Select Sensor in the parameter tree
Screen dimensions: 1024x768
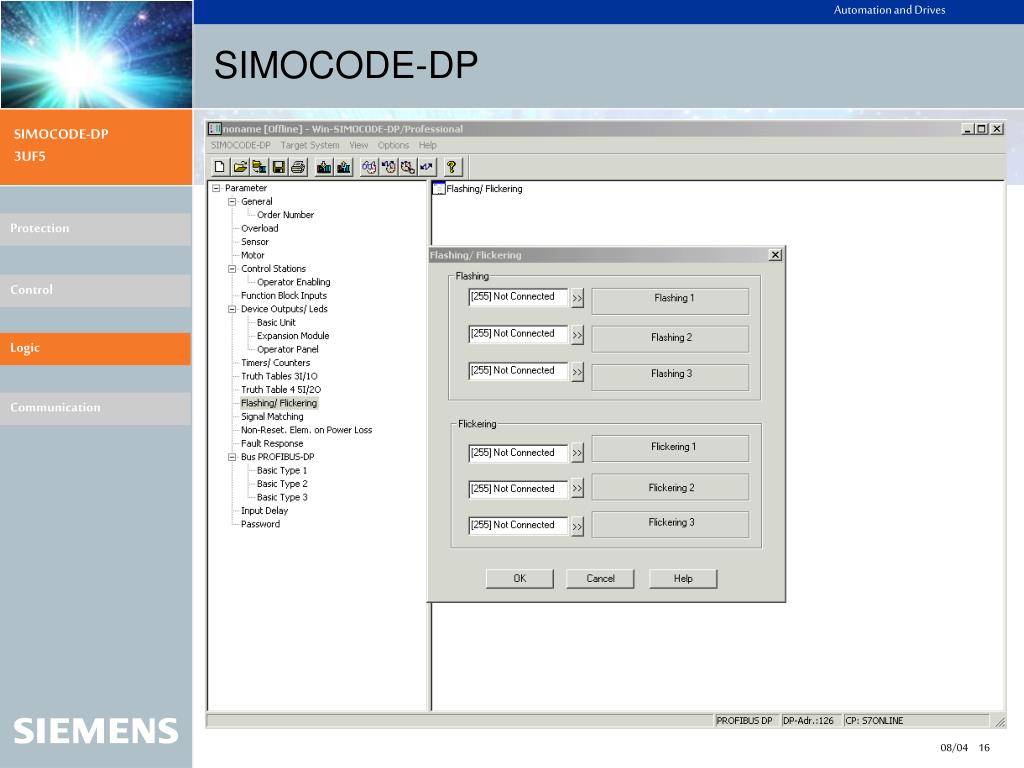pos(255,242)
